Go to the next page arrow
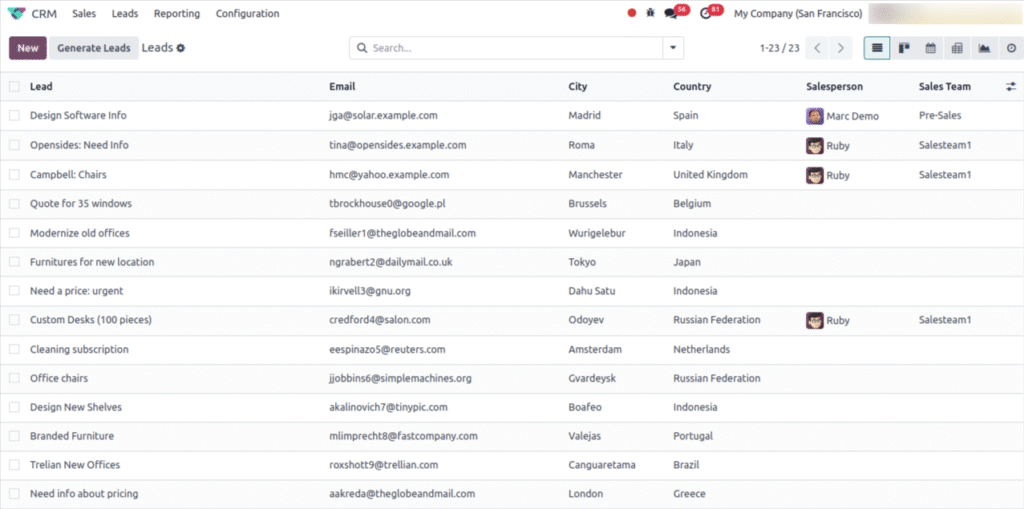Image resolution: width=1024 pixels, height=509 pixels. click(x=842, y=48)
